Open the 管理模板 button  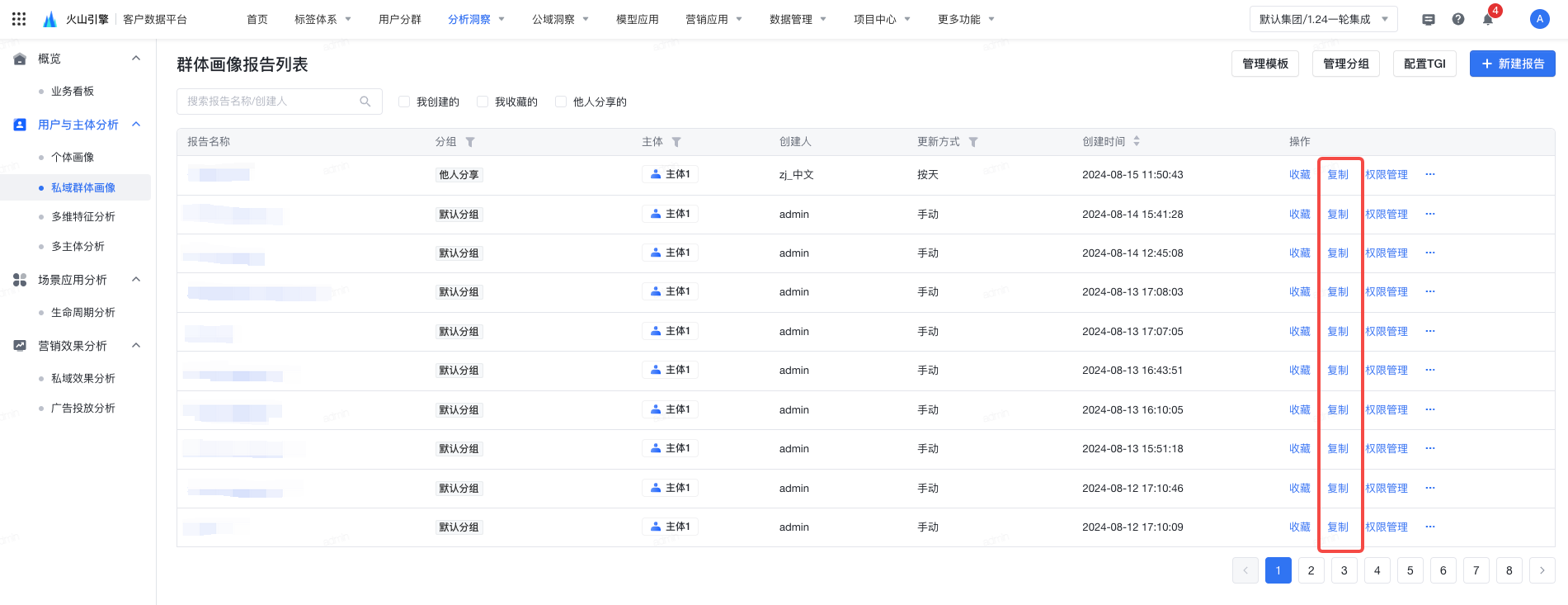[x=1264, y=64]
